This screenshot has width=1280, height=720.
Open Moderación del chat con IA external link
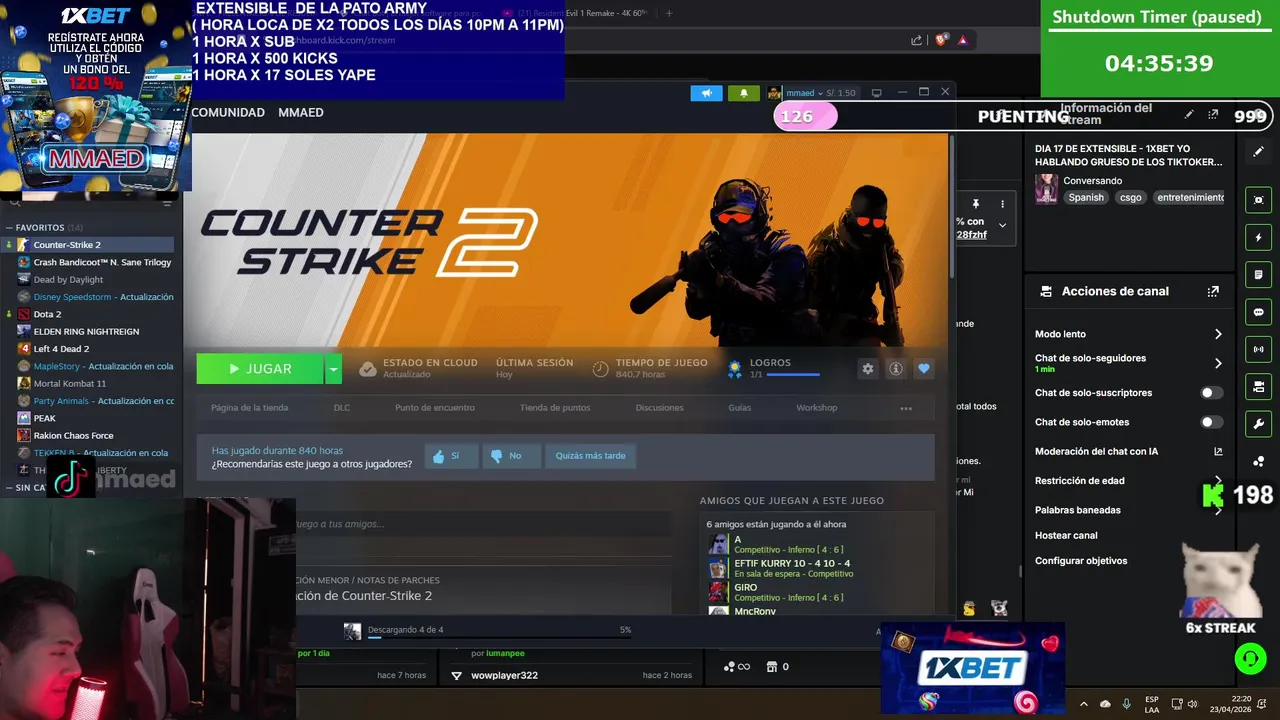tap(1218, 452)
